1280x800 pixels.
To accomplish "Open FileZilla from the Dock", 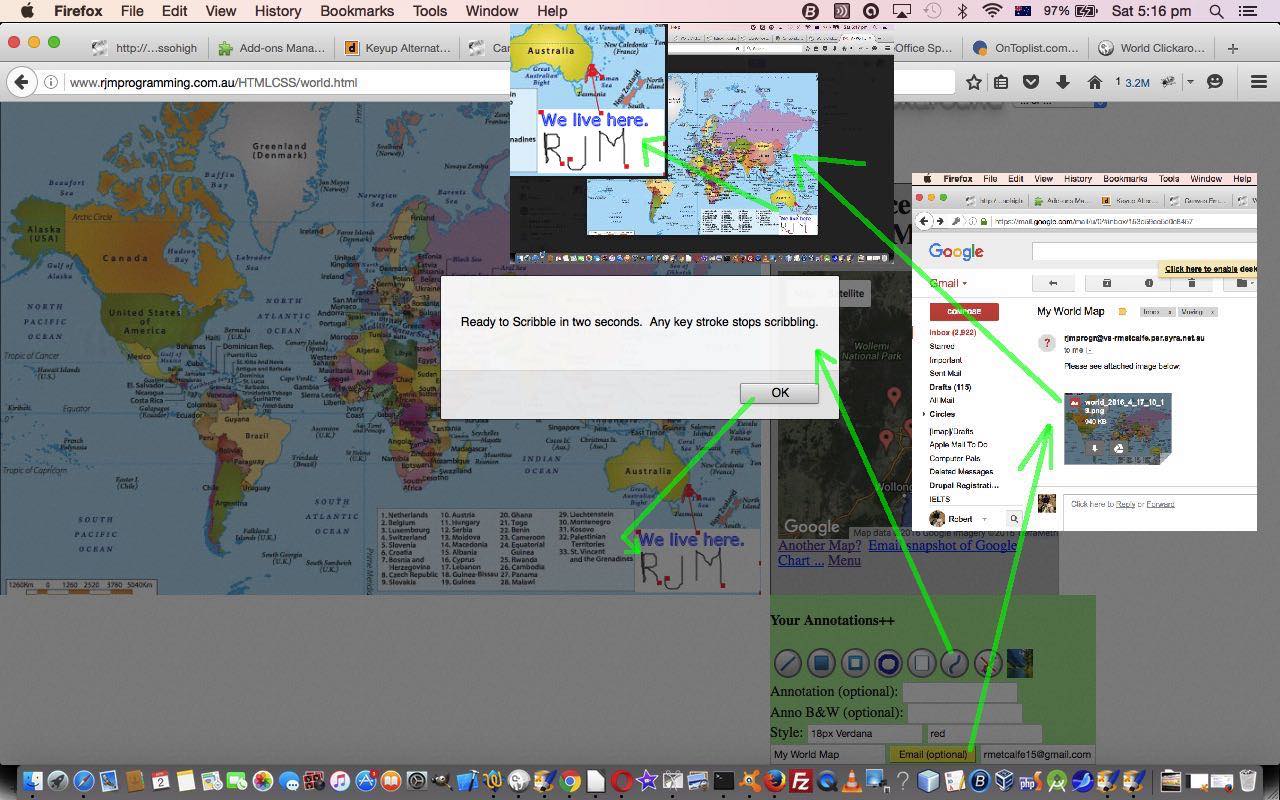I will pyautogui.click(x=800, y=781).
